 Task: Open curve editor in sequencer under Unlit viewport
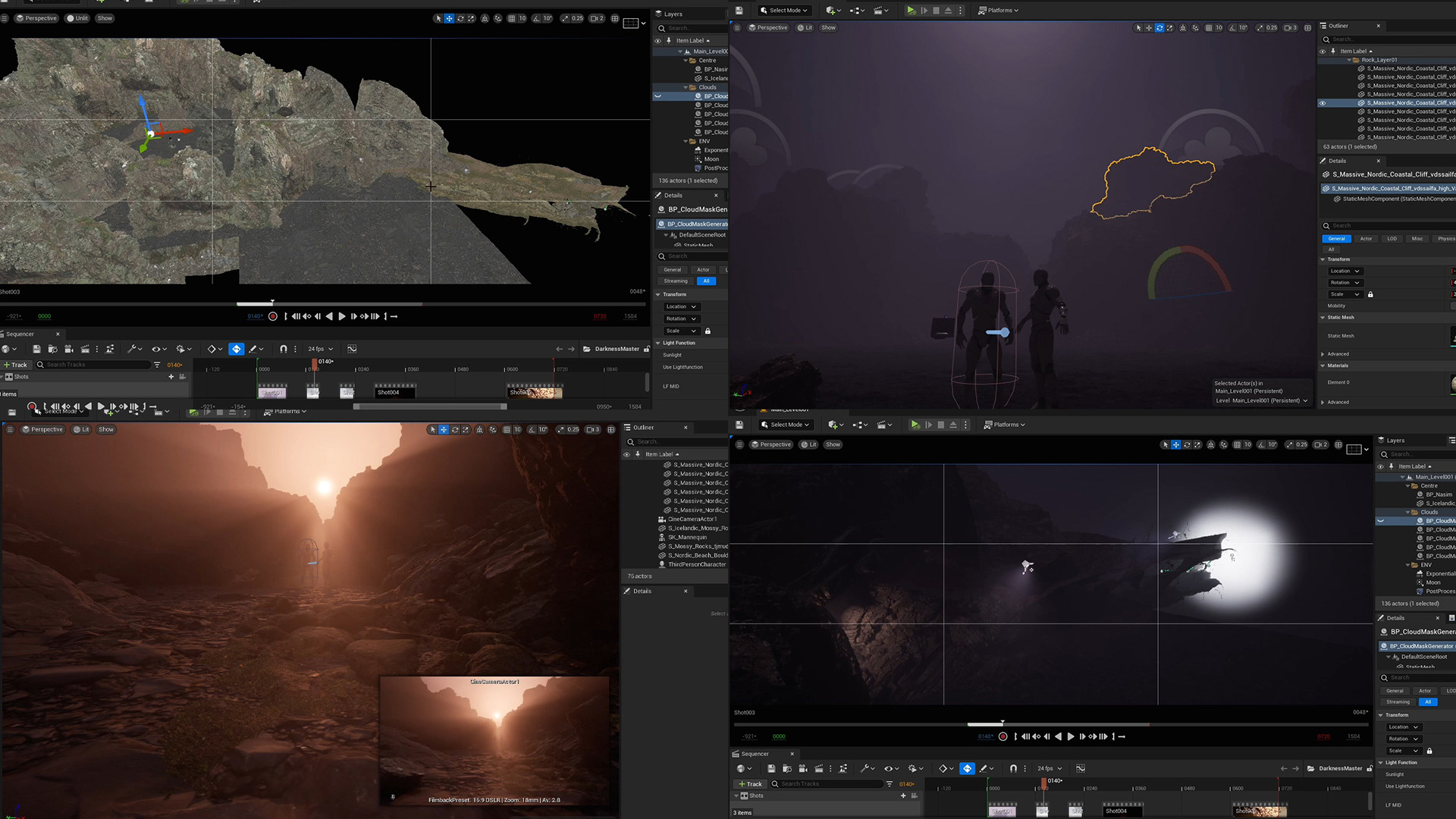[x=352, y=349]
